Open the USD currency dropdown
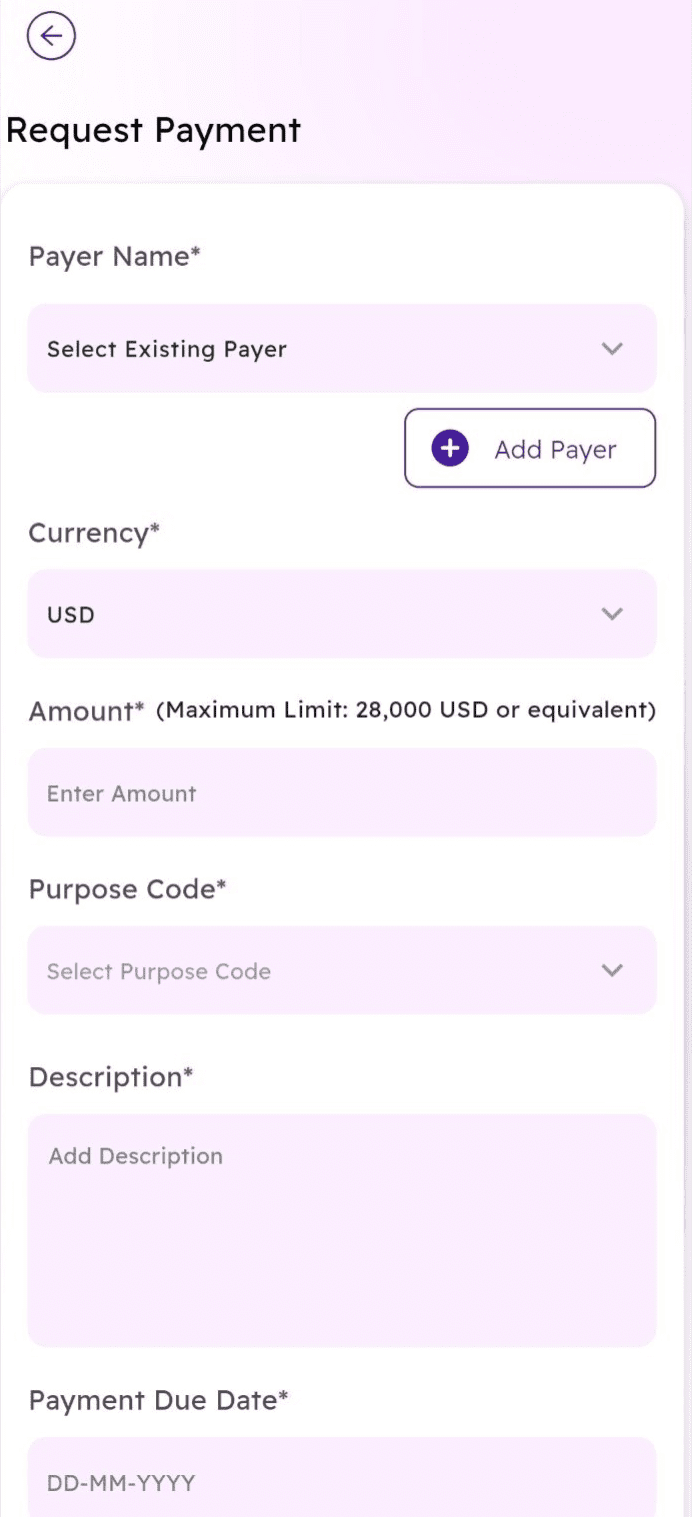This screenshot has width=692, height=1517. click(340, 614)
